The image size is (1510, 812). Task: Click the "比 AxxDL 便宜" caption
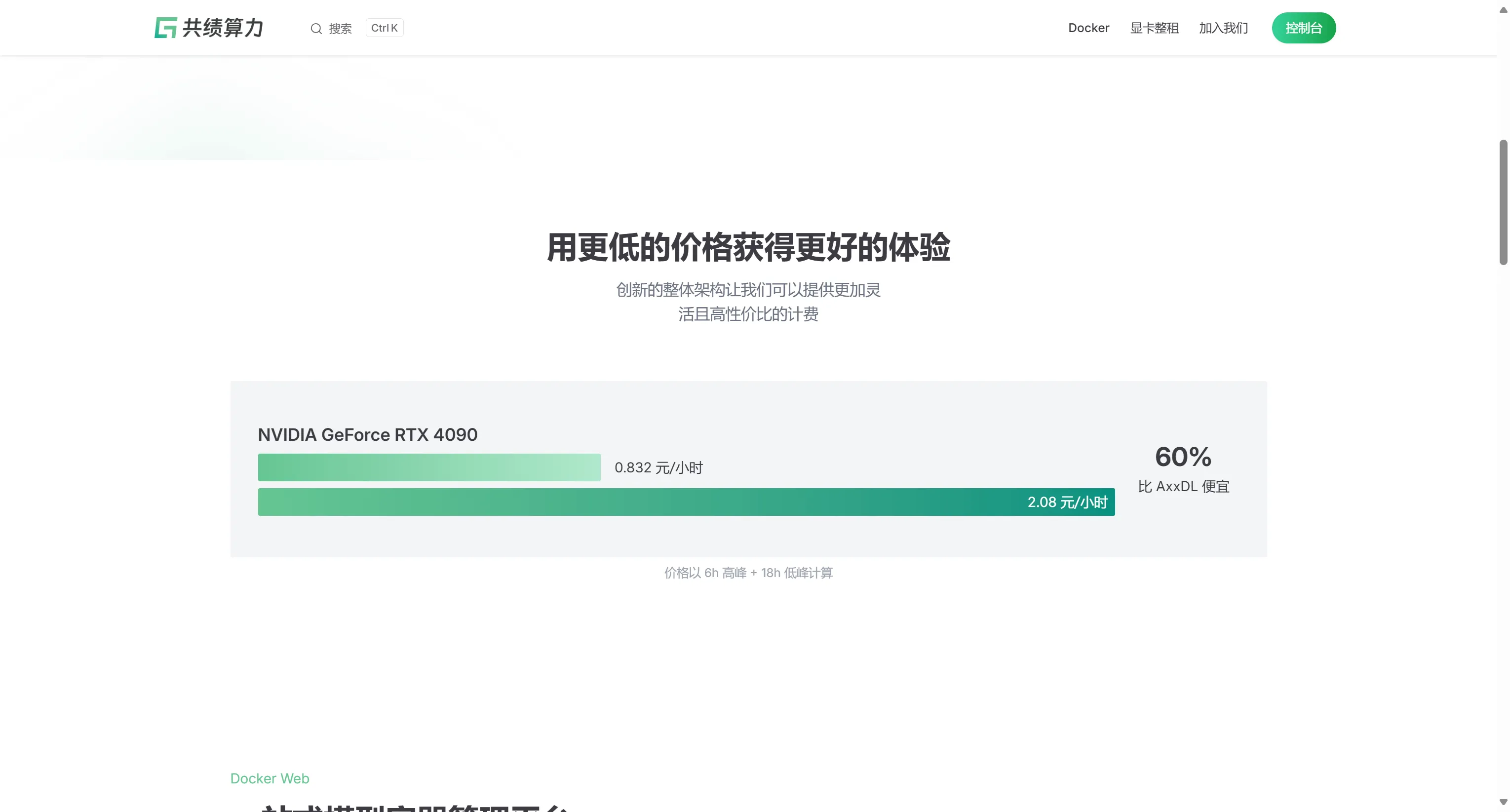[x=1184, y=487]
